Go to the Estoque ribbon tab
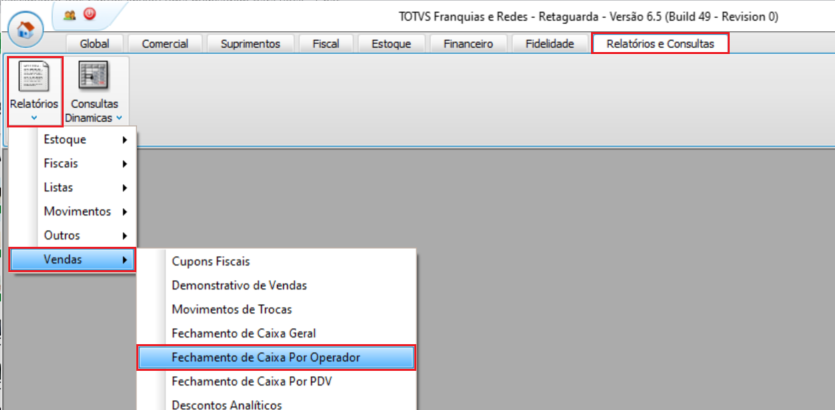 click(x=391, y=44)
